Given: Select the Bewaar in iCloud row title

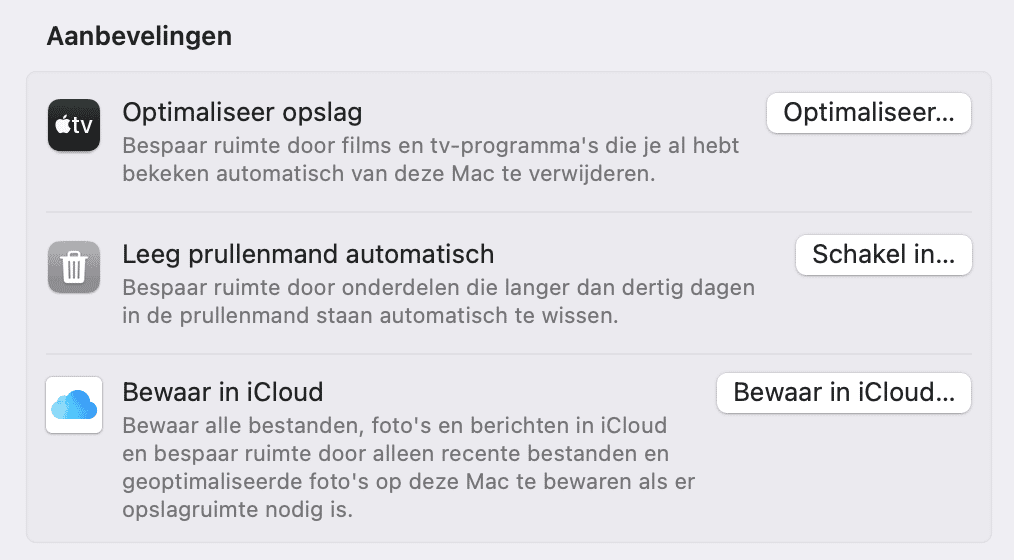Looking at the screenshot, I should tap(222, 392).
